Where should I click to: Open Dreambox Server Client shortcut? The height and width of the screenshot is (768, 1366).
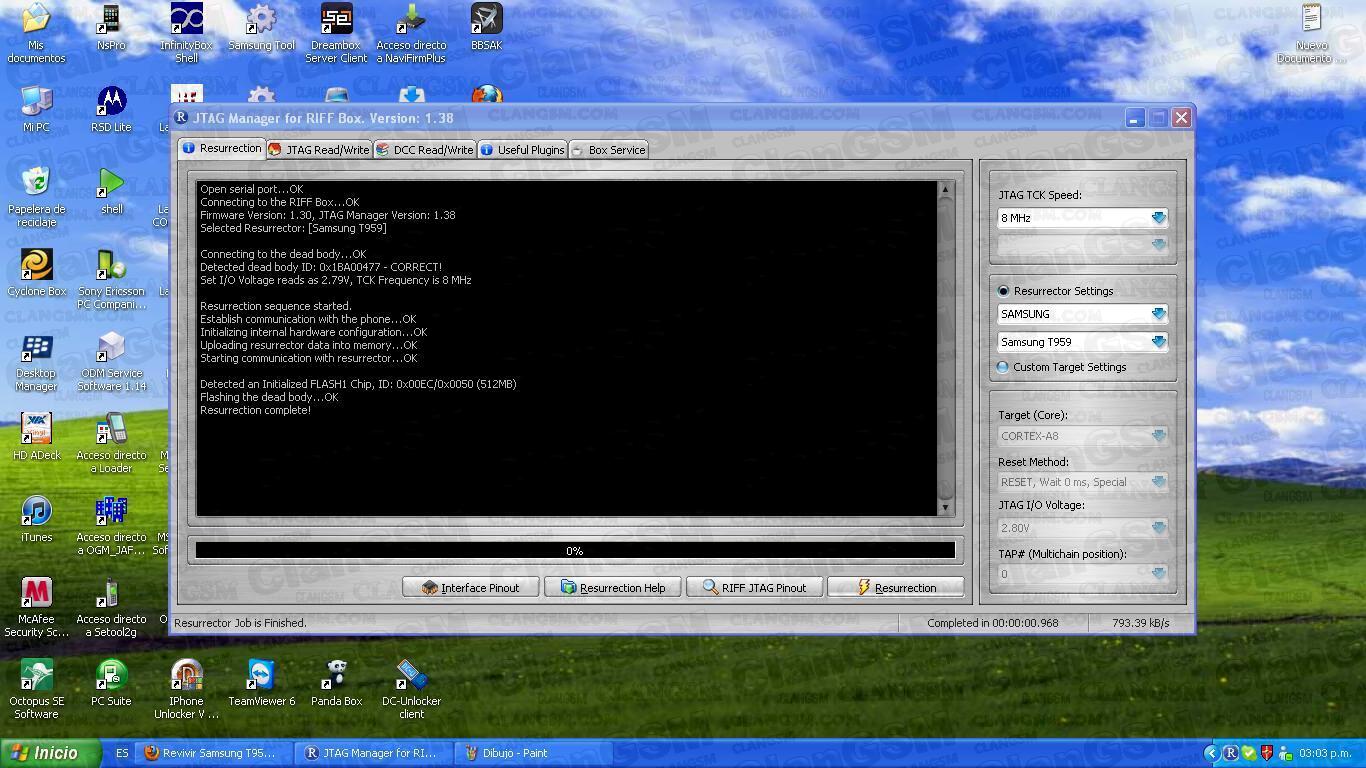pyautogui.click(x=336, y=33)
